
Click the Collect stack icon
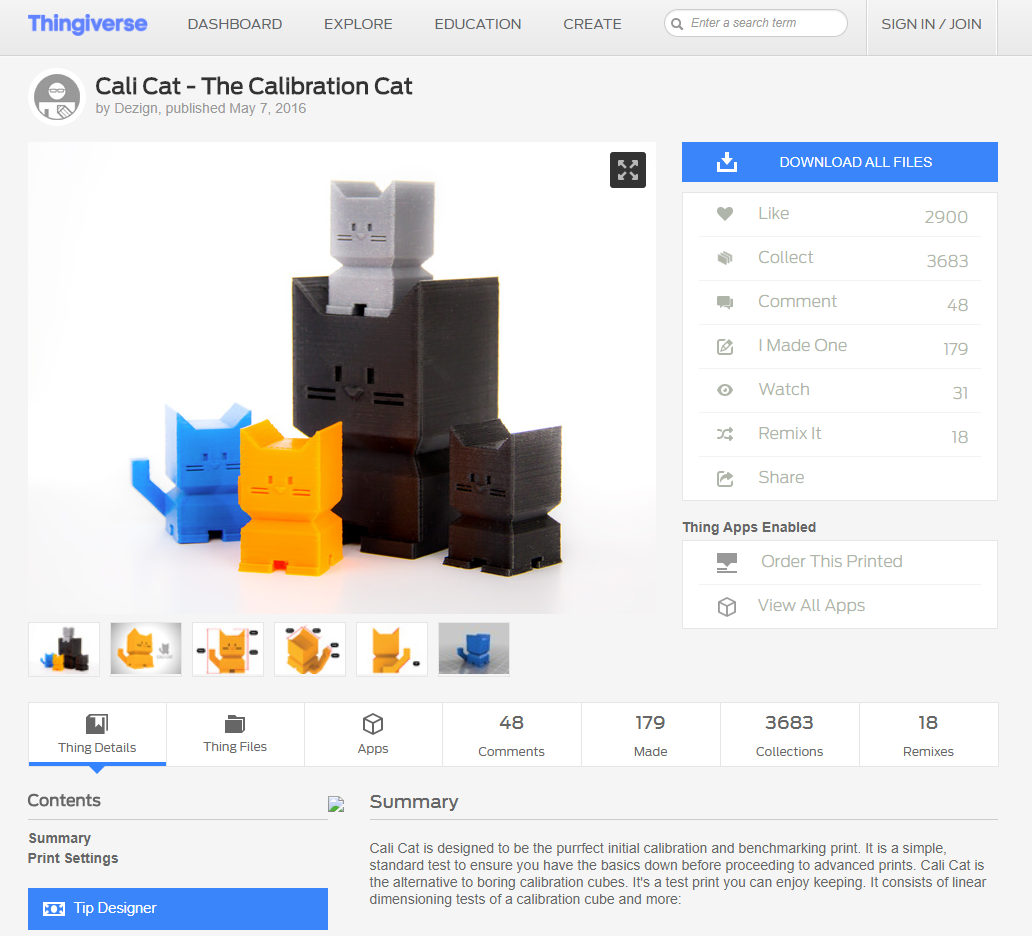(x=725, y=257)
